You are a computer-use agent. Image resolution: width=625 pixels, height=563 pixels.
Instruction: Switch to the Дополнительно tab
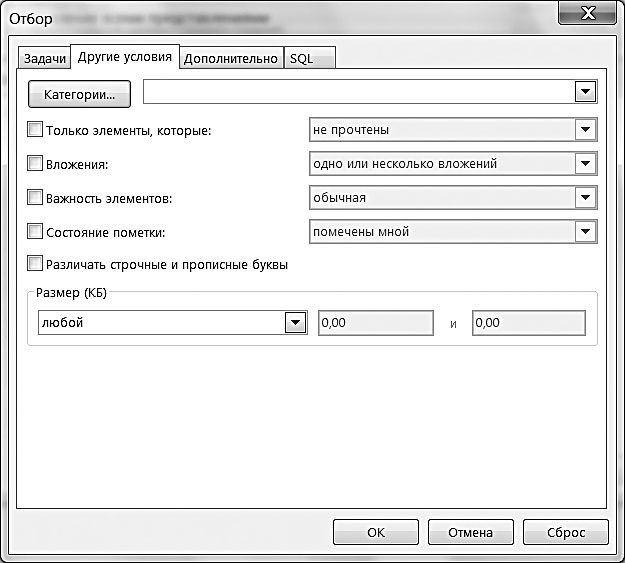point(231,59)
